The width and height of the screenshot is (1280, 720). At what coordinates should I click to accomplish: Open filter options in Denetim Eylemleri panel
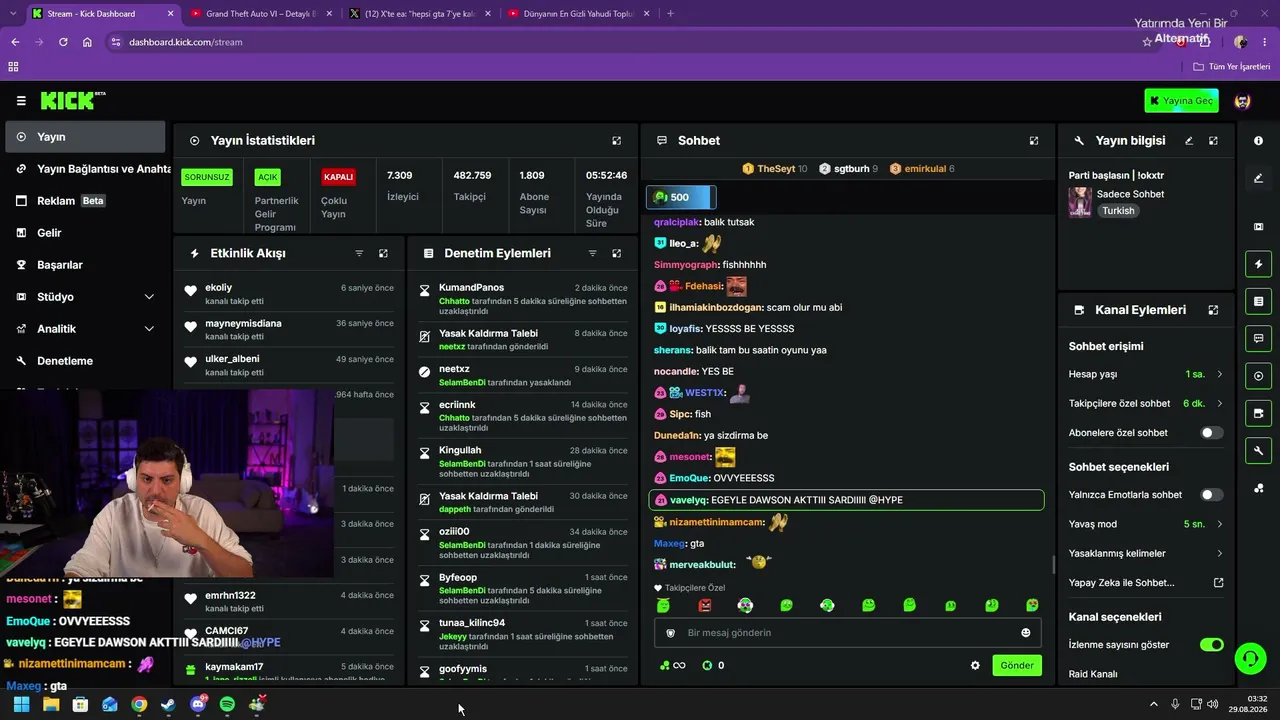[x=592, y=254]
